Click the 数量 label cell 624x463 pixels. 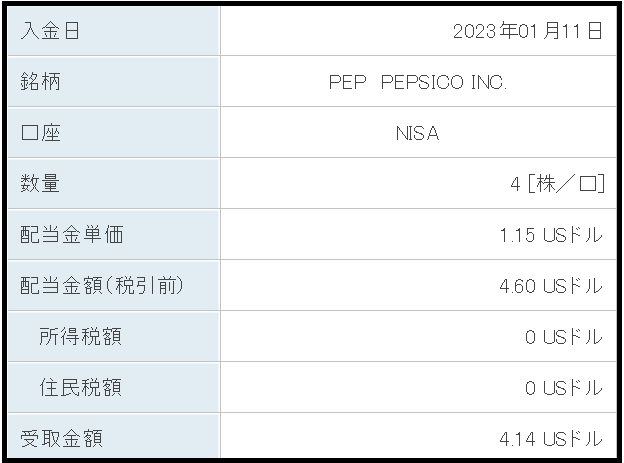114,184
